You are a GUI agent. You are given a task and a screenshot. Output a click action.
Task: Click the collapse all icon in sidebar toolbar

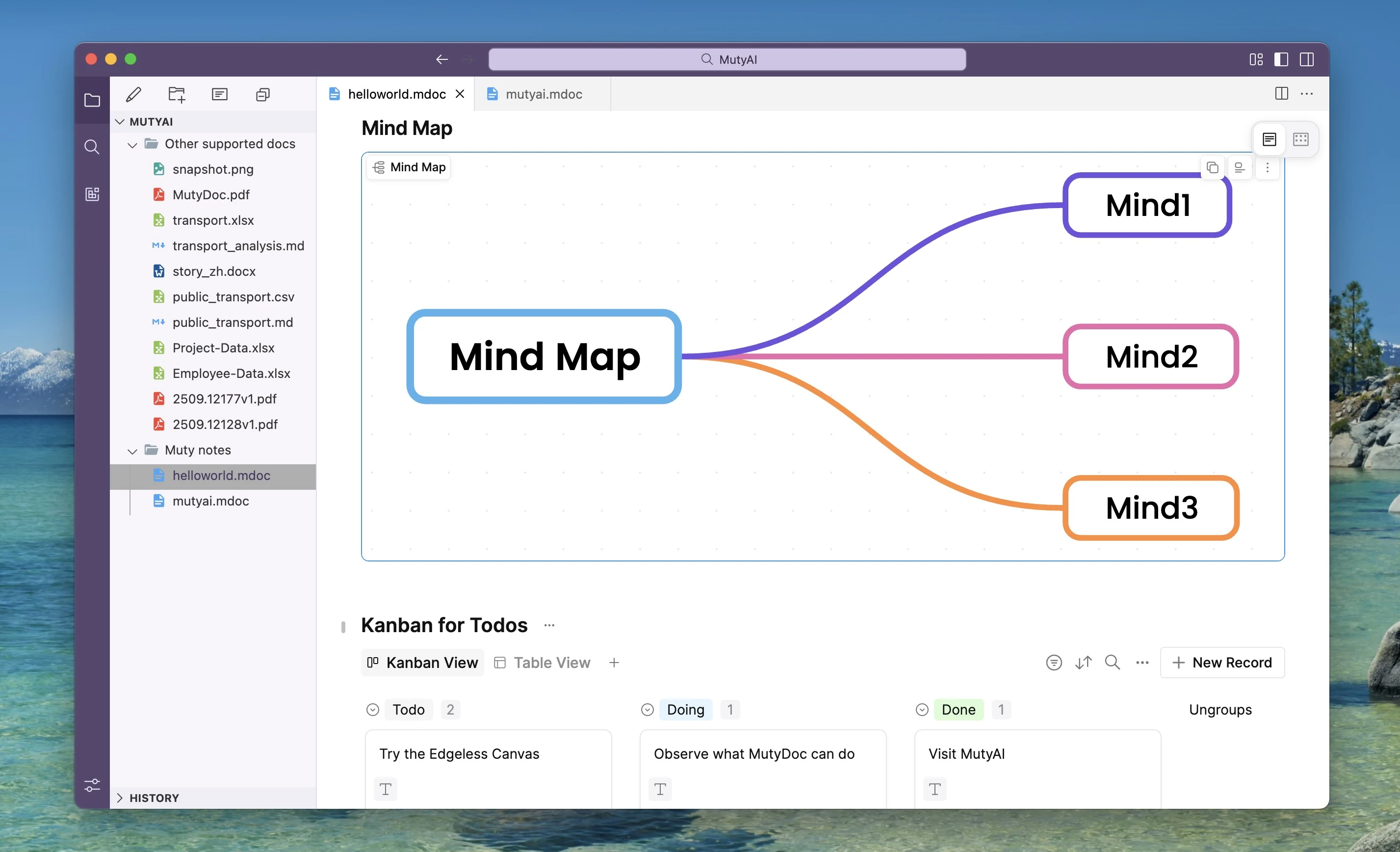pos(262,94)
